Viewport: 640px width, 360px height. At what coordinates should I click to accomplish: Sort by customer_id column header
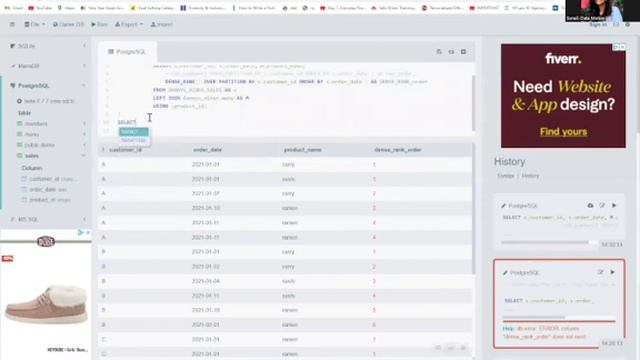(125, 150)
